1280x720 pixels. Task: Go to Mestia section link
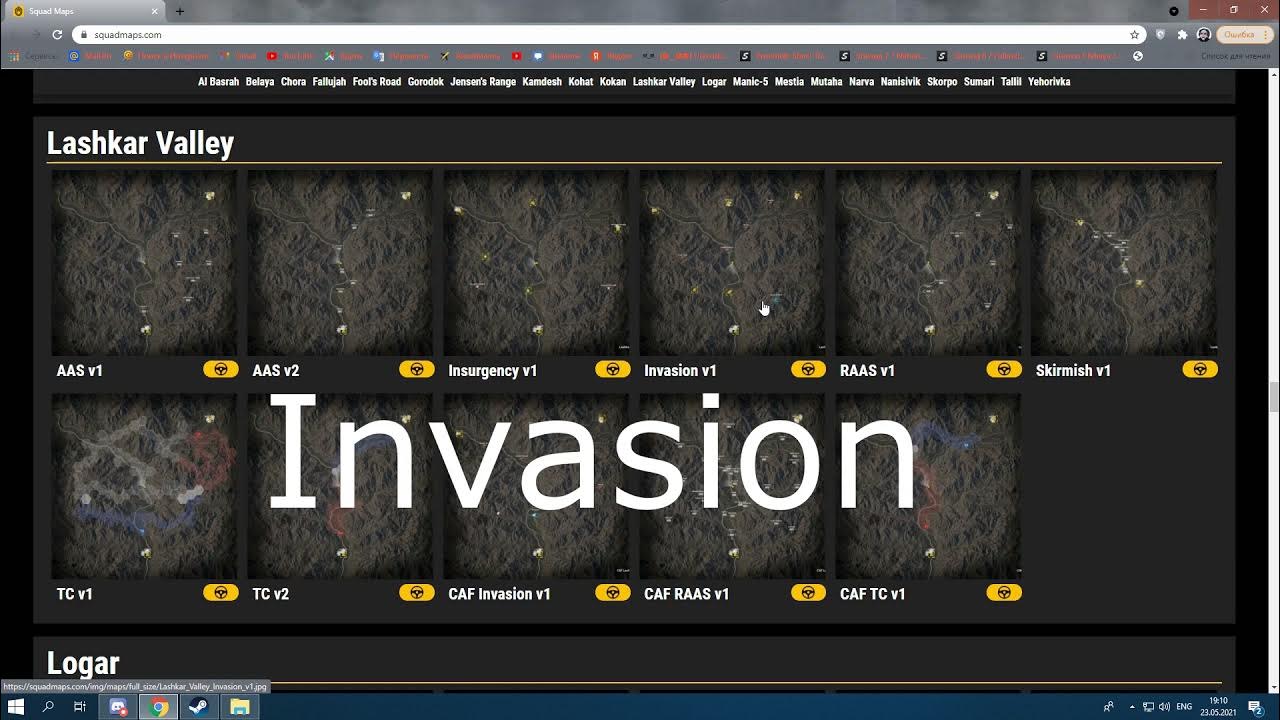[x=789, y=82]
